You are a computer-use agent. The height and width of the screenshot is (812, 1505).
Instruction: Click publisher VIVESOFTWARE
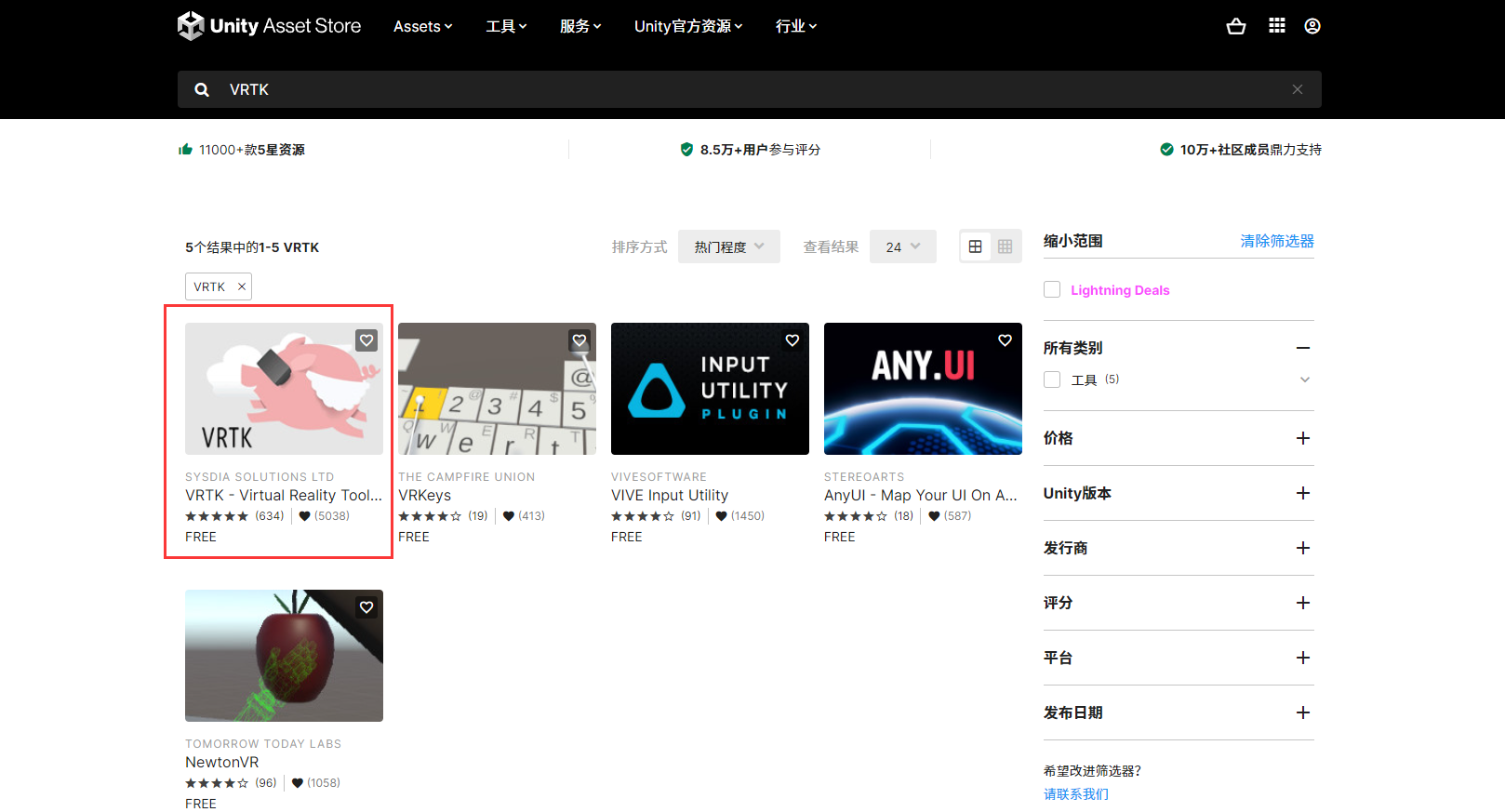(x=659, y=476)
